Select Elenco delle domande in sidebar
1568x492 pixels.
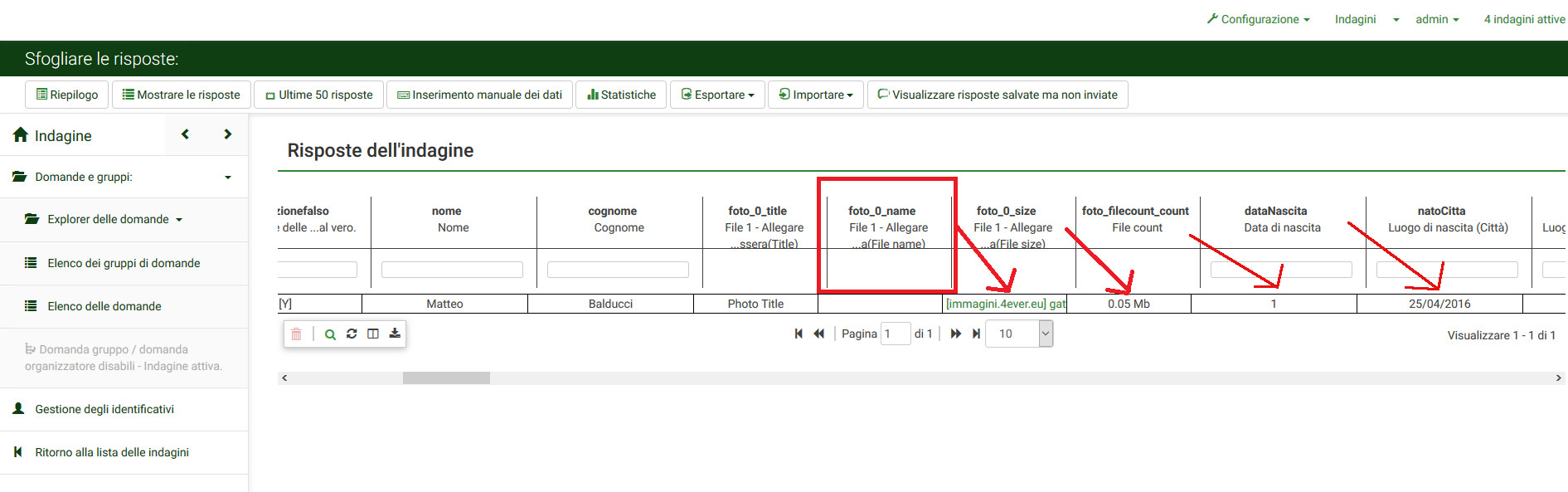pyautogui.click(x=104, y=306)
